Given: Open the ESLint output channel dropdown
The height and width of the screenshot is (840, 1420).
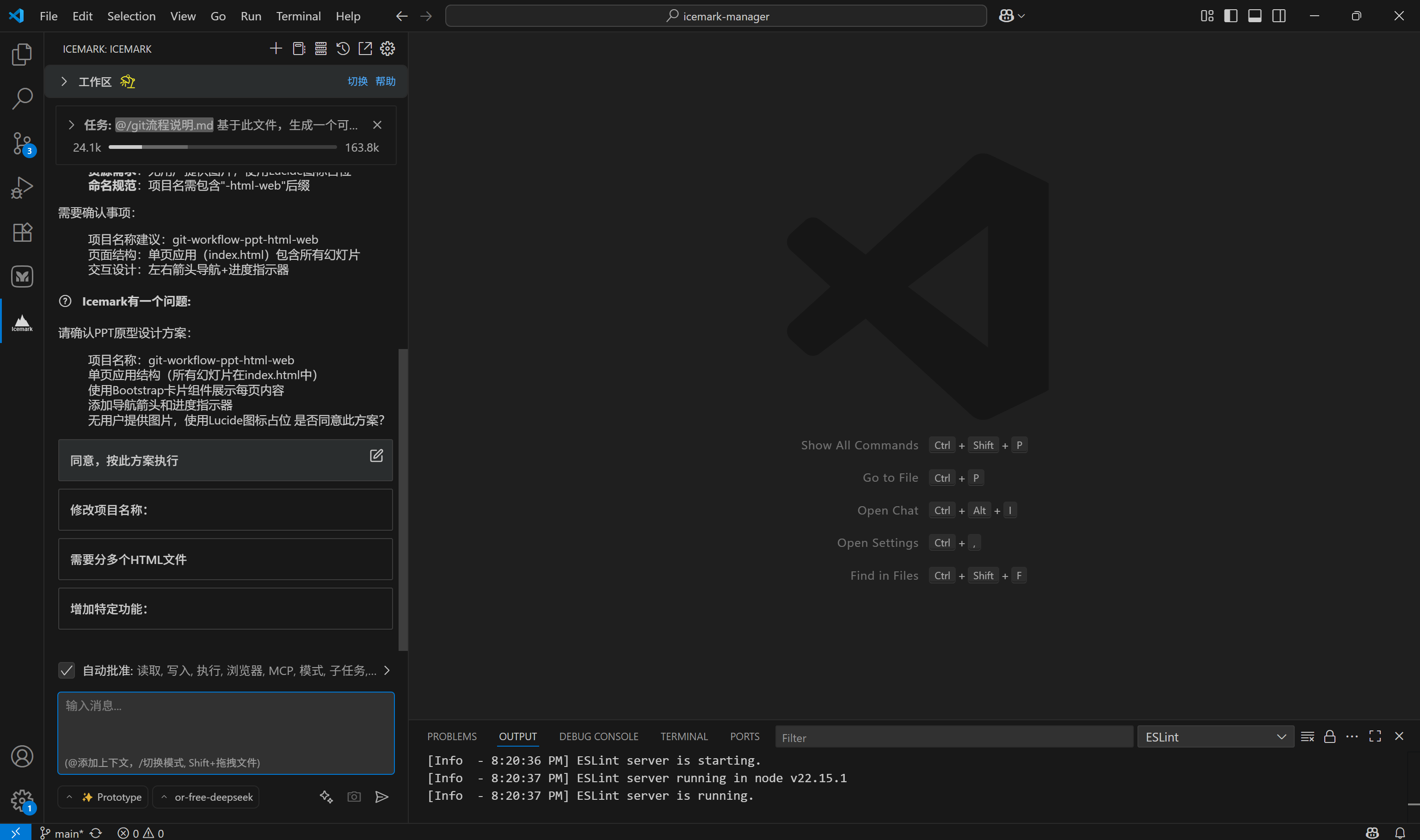Looking at the screenshot, I should point(1215,736).
